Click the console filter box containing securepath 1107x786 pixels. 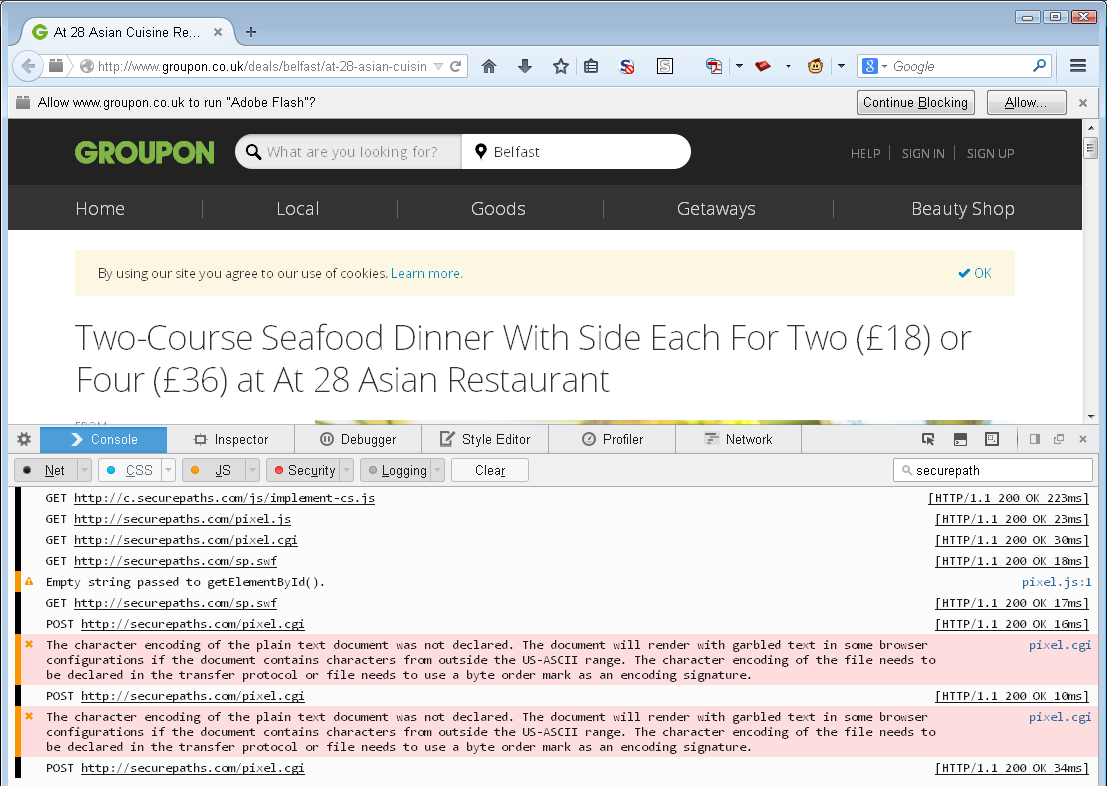tap(993, 470)
